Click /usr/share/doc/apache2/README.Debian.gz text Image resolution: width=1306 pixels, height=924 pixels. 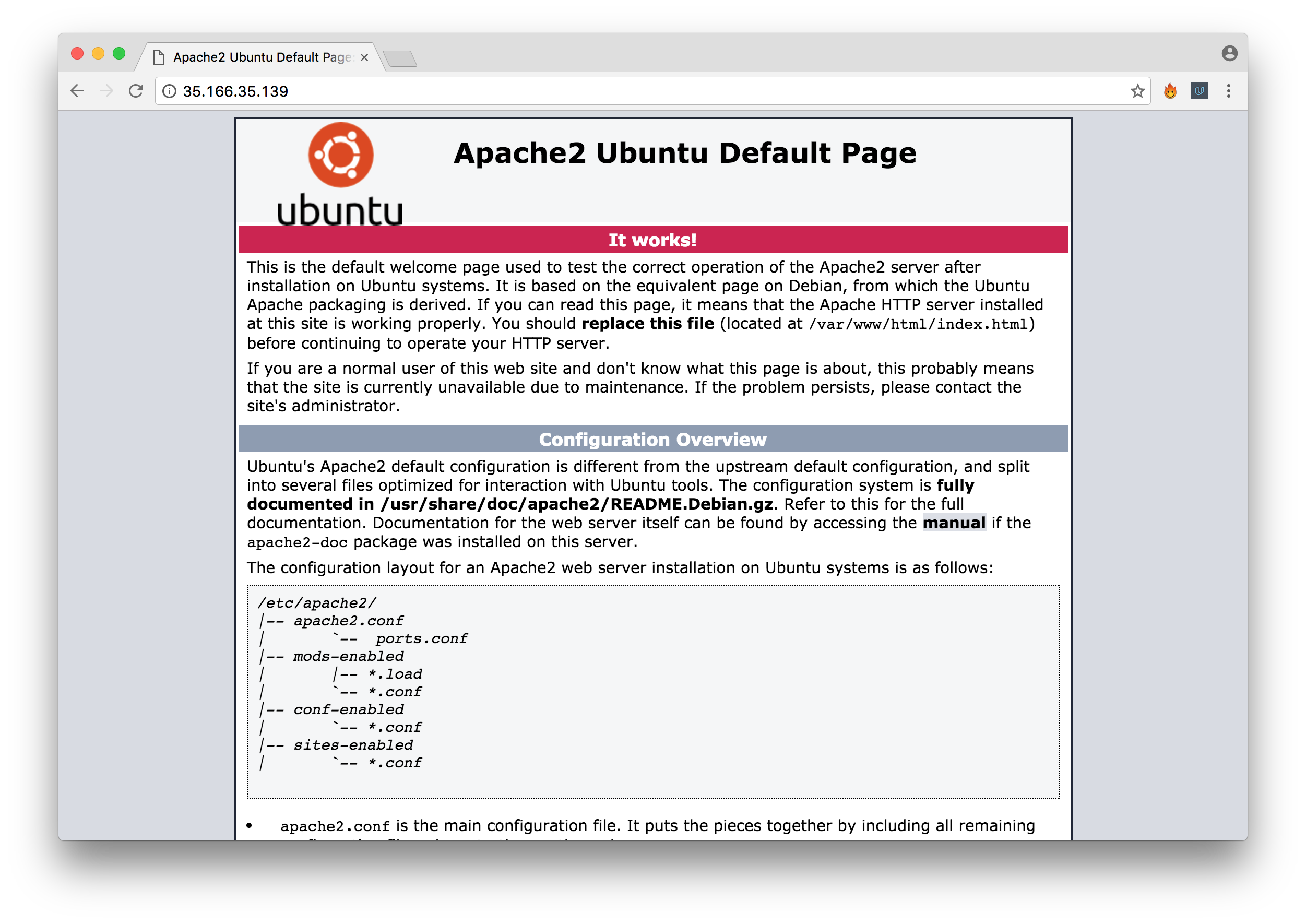pos(577,504)
